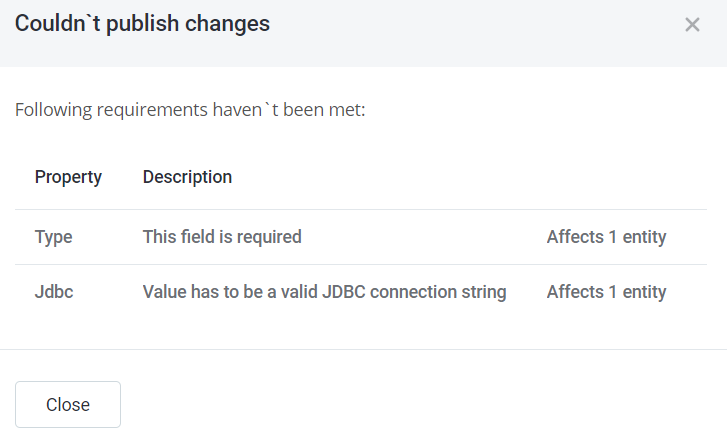Click the valid JDBC connection string message
This screenshot has height=445, width=727.
tap(324, 292)
